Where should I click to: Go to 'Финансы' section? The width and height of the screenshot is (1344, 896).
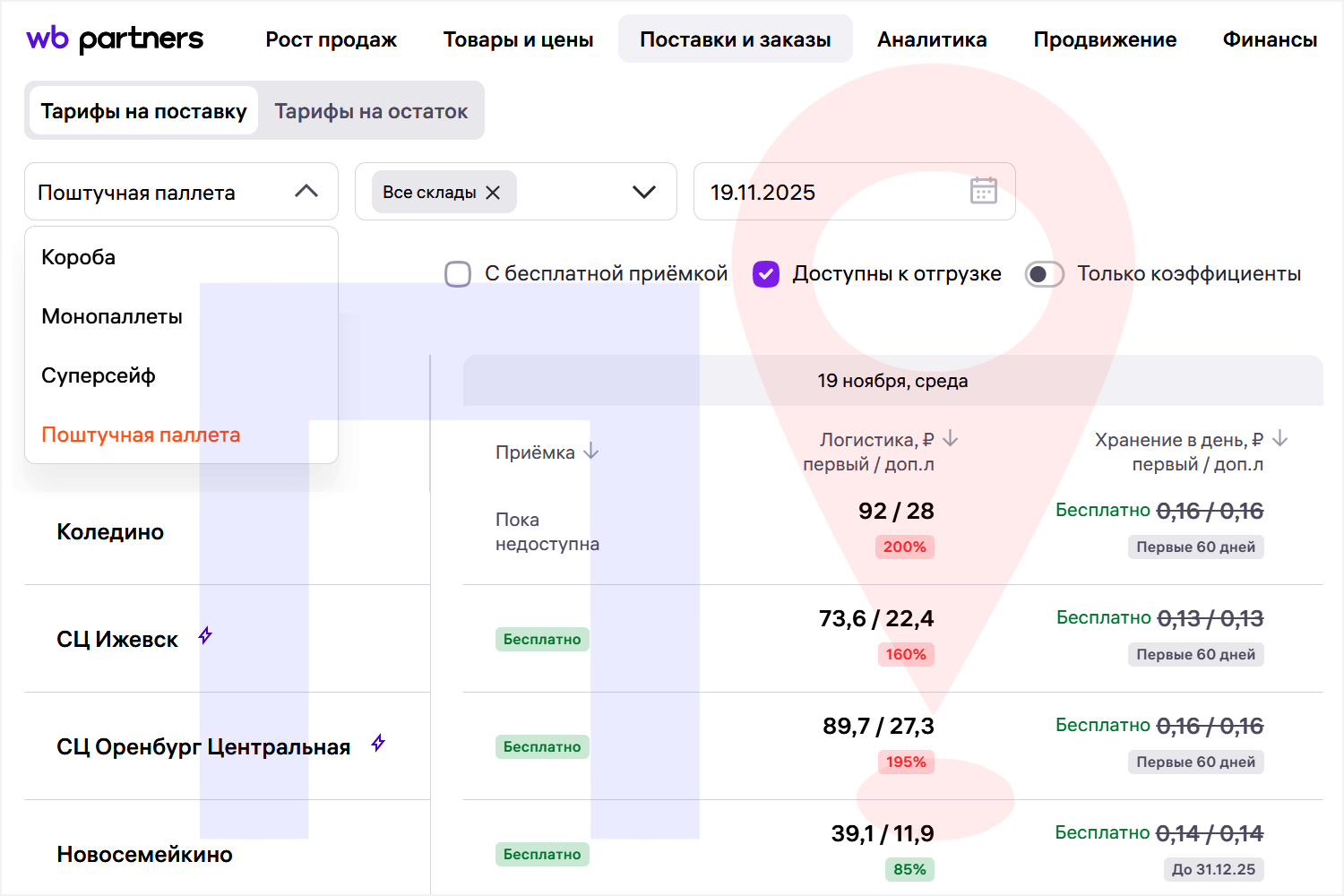pos(1270,39)
